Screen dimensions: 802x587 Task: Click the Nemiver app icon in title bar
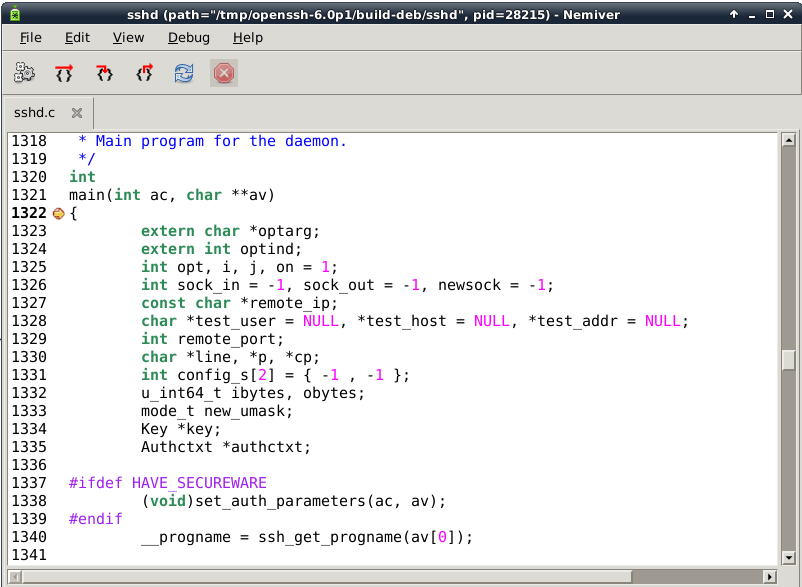click(x=15, y=14)
